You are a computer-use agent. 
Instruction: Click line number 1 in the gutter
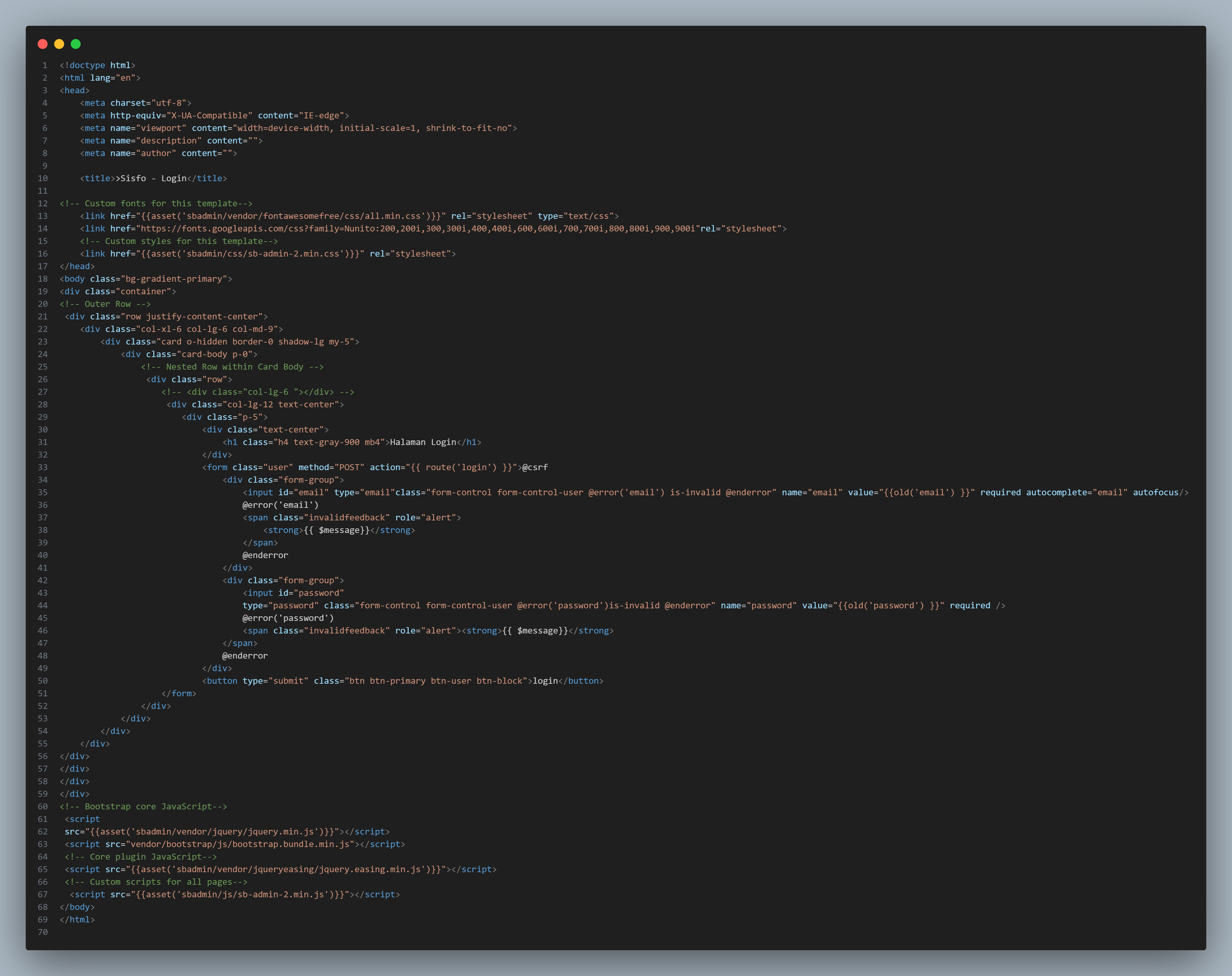pos(45,65)
